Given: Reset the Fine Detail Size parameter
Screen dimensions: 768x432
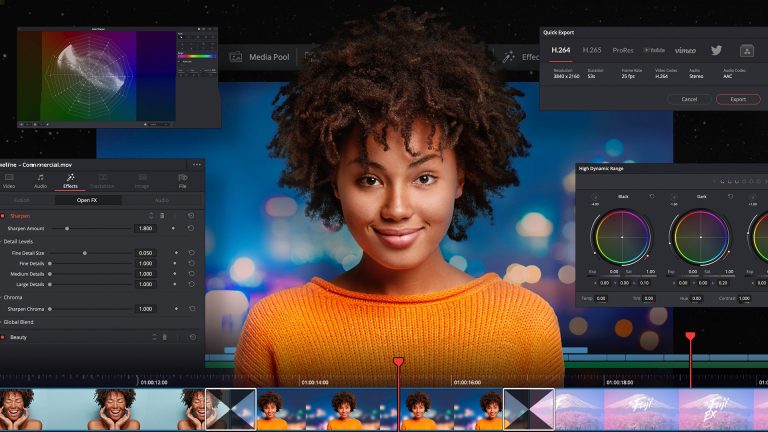Looking at the screenshot, I should tap(192, 253).
